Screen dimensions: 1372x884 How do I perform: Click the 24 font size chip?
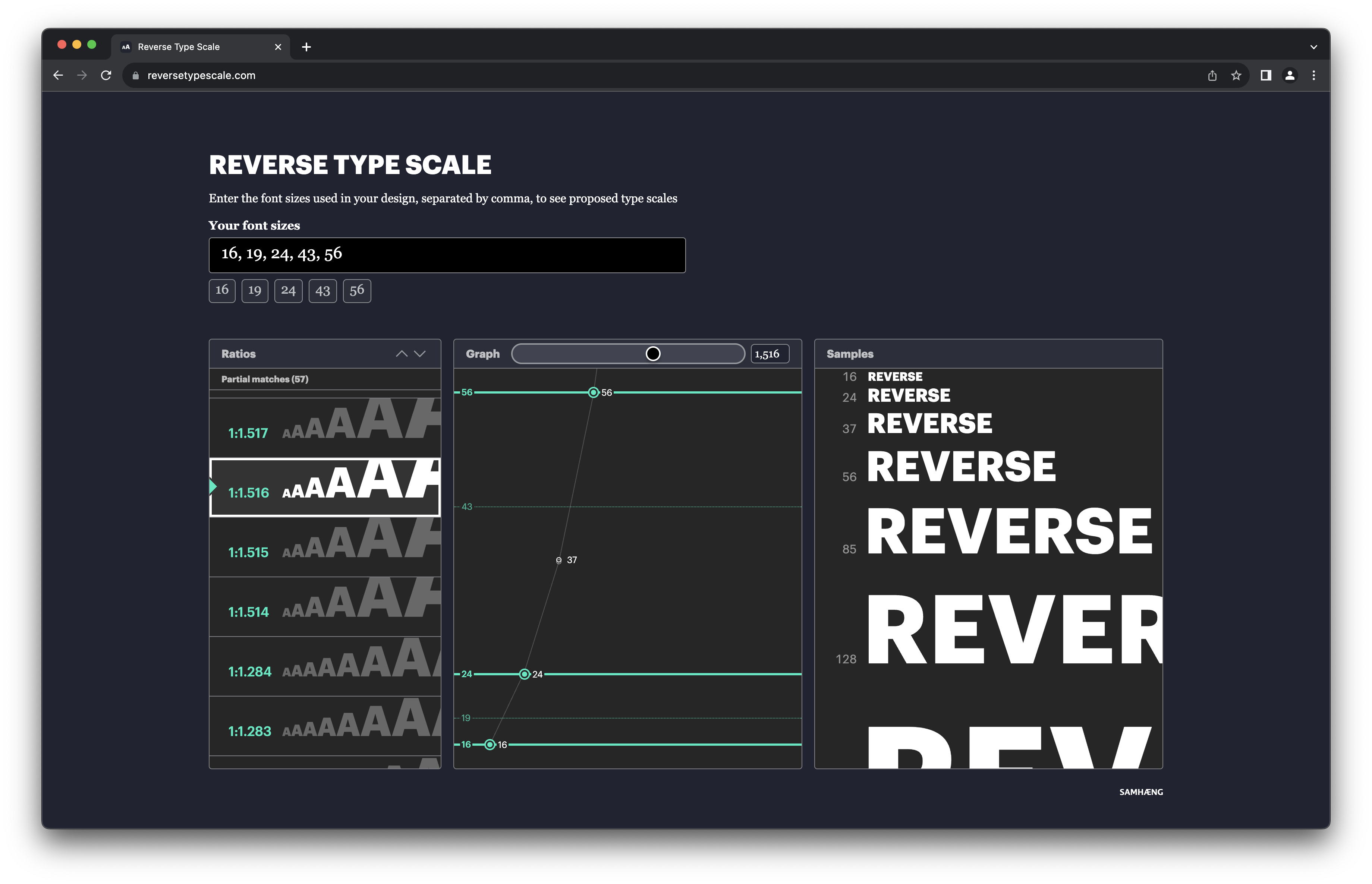[x=288, y=290]
